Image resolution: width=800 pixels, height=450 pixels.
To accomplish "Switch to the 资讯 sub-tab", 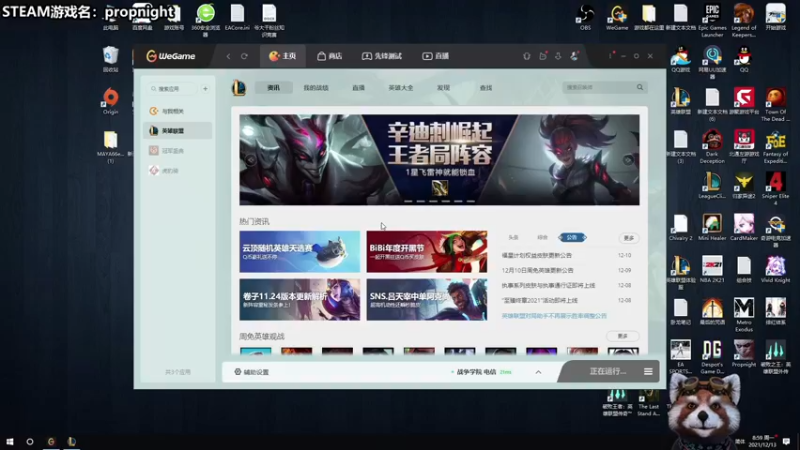I will coord(273,88).
